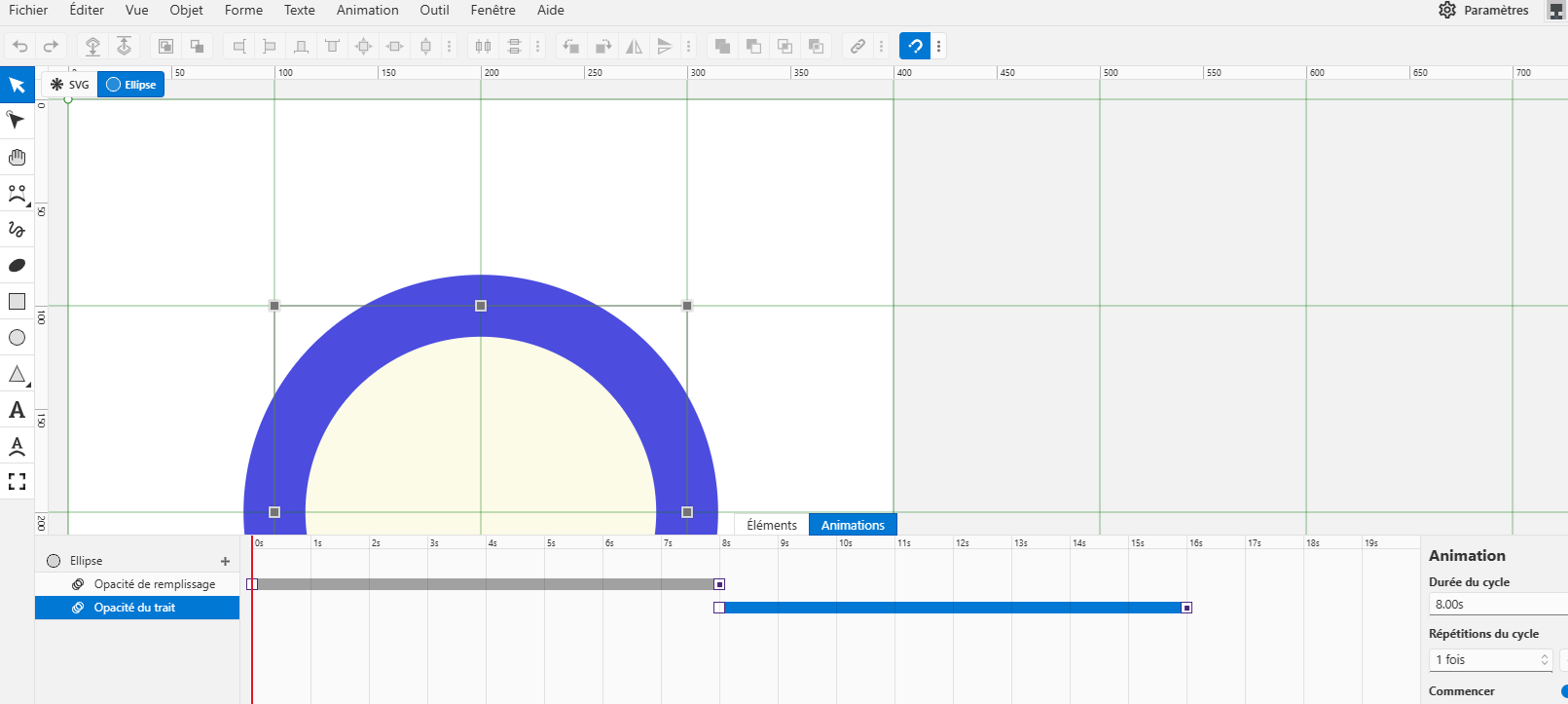The width and height of the screenshot is (1568, 704).
Task: Select the rectangle shape tool
Action: pos(17,301)
